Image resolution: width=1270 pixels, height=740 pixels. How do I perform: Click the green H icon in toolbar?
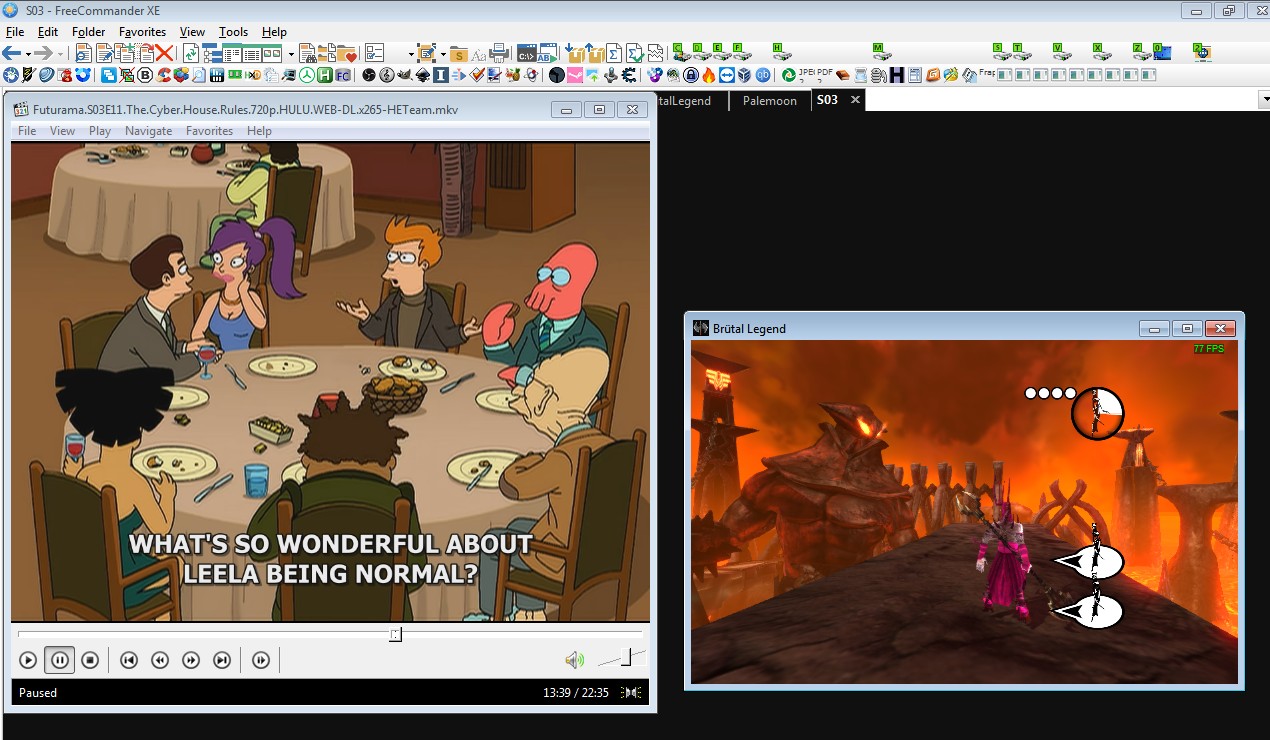point(327,75)
